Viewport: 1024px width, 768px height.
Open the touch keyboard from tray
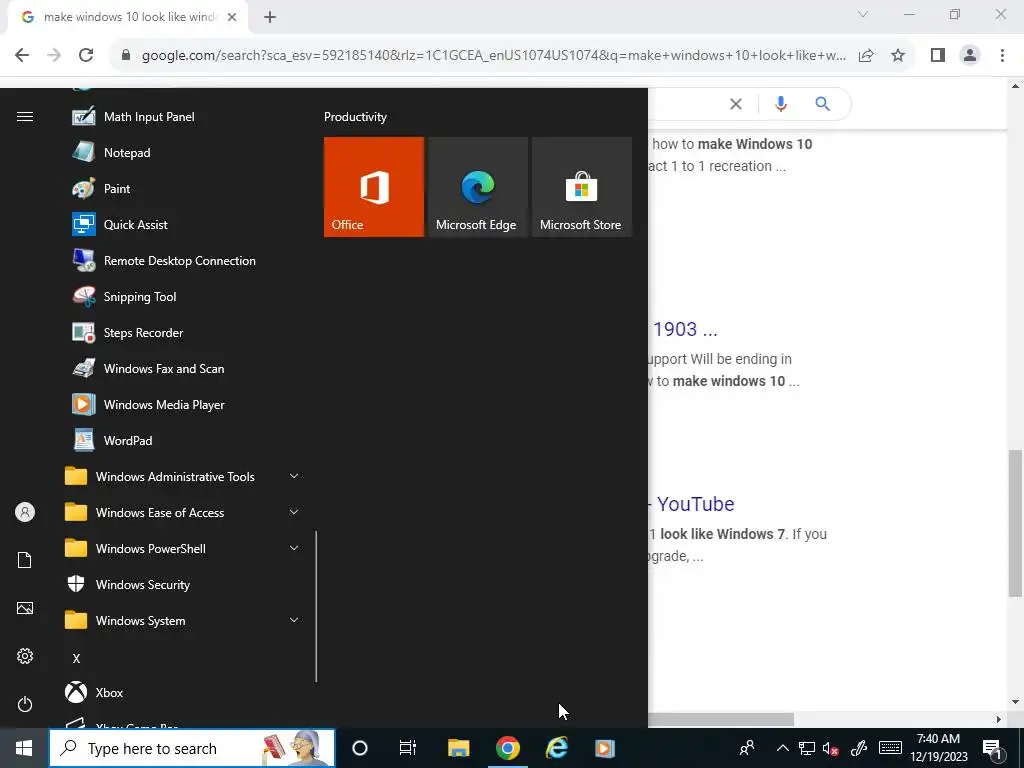890,748
